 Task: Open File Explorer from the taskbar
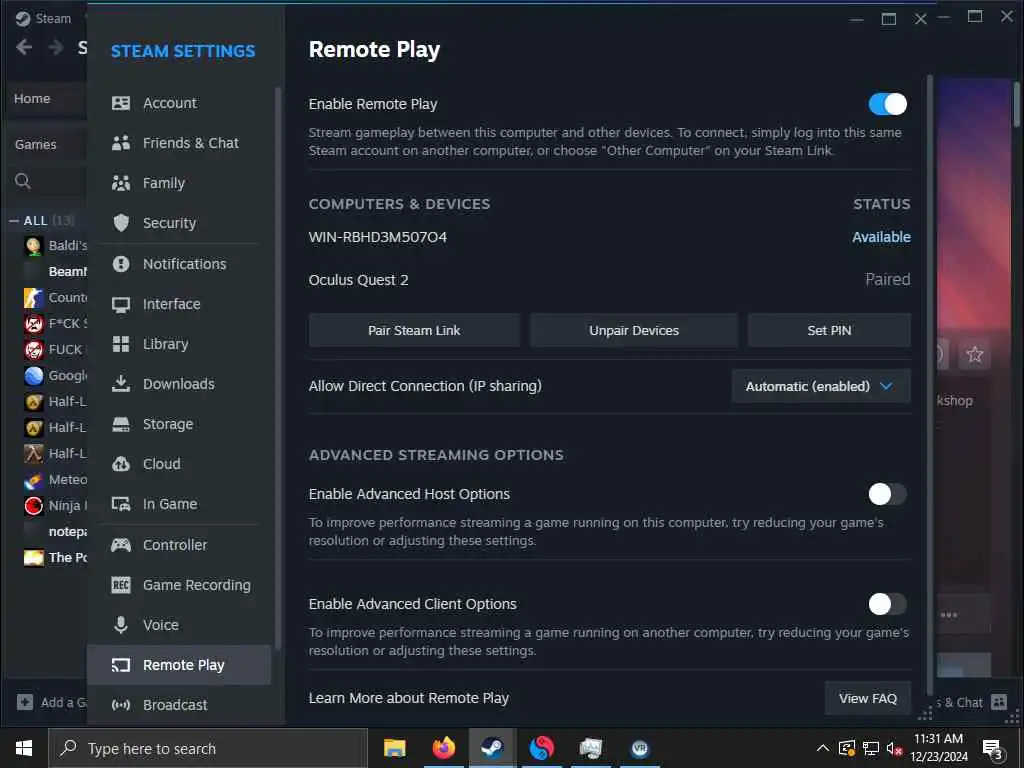click(x=394, y=748)
